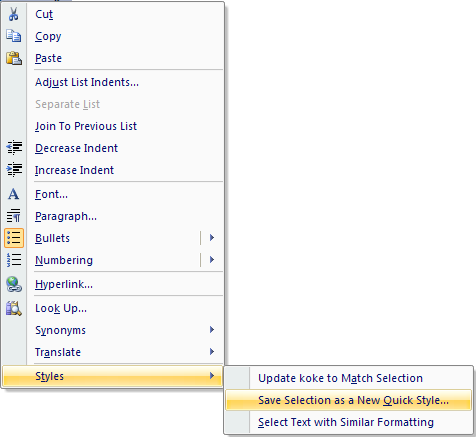Click Select Text with Similar Formatting

pos(348,422)
